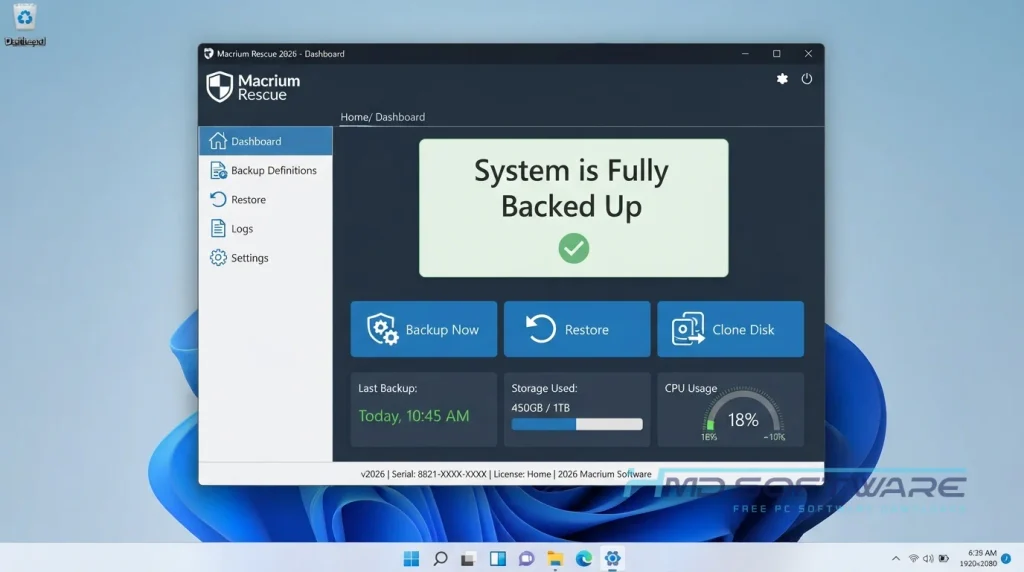Launch Microsoft Edge from taskbar

584,558
